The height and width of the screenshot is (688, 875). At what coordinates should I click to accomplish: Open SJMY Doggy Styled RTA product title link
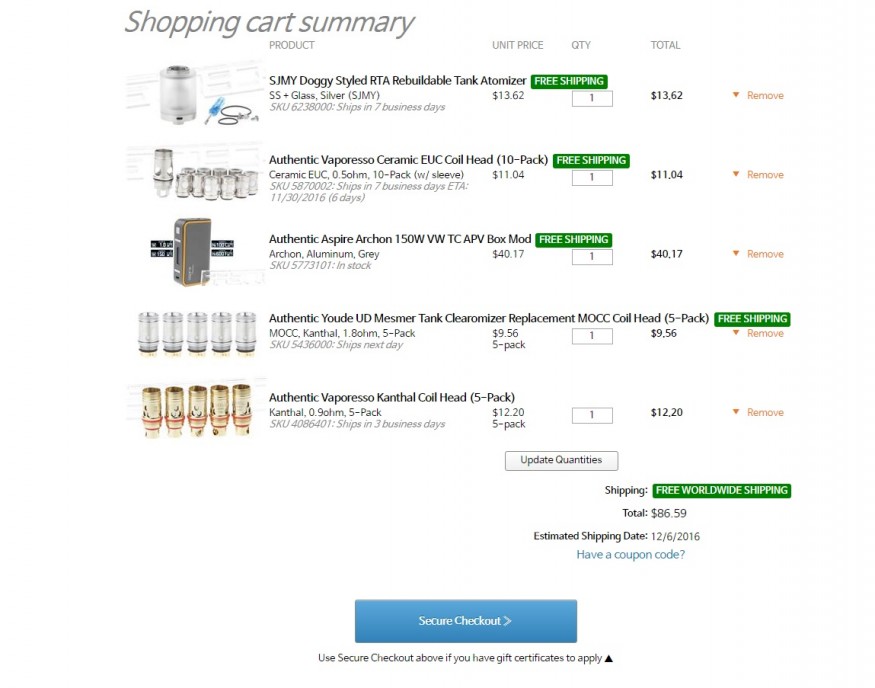[x=397, y=81]
